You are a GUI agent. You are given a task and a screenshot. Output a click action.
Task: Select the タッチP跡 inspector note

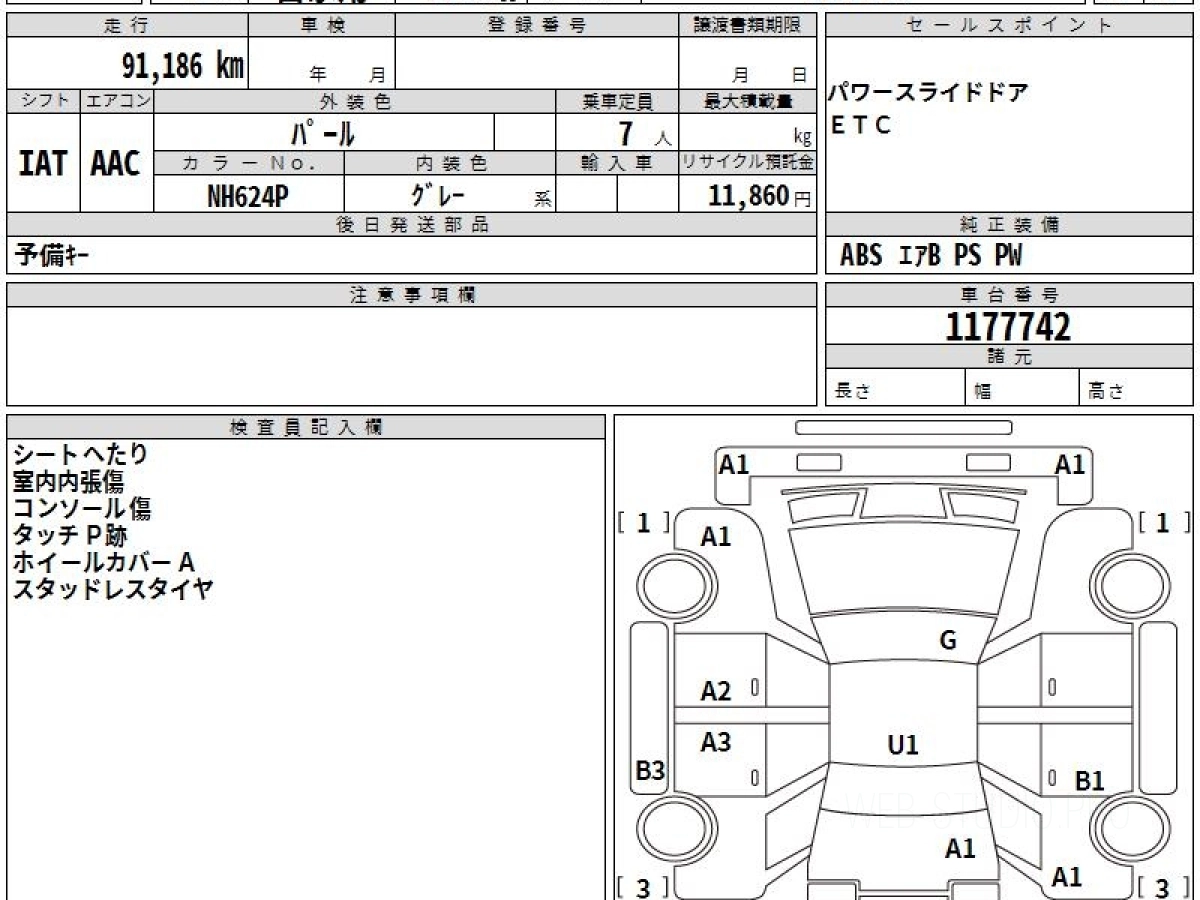tap(70, 535)
